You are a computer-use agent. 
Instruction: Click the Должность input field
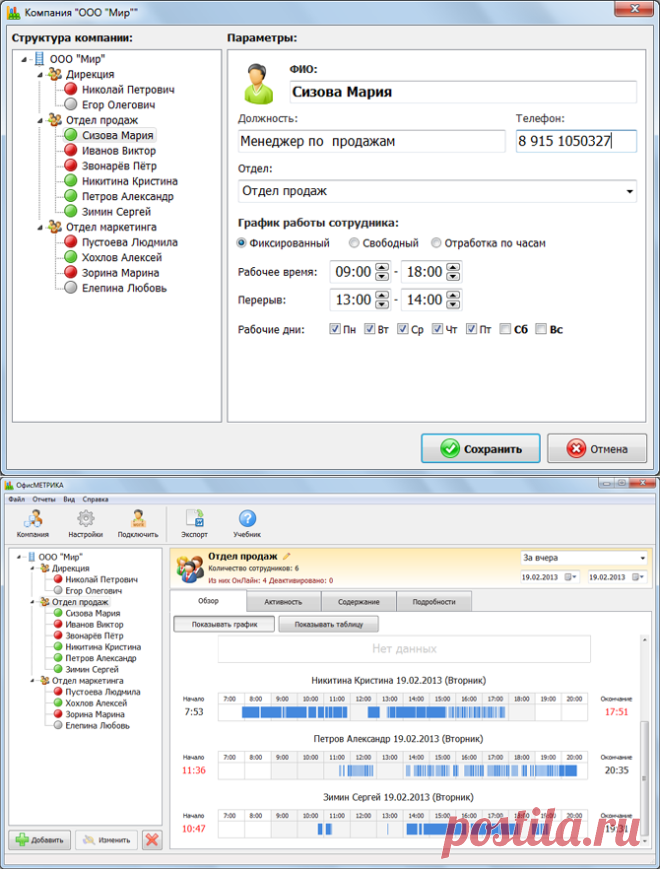point(371,141)
